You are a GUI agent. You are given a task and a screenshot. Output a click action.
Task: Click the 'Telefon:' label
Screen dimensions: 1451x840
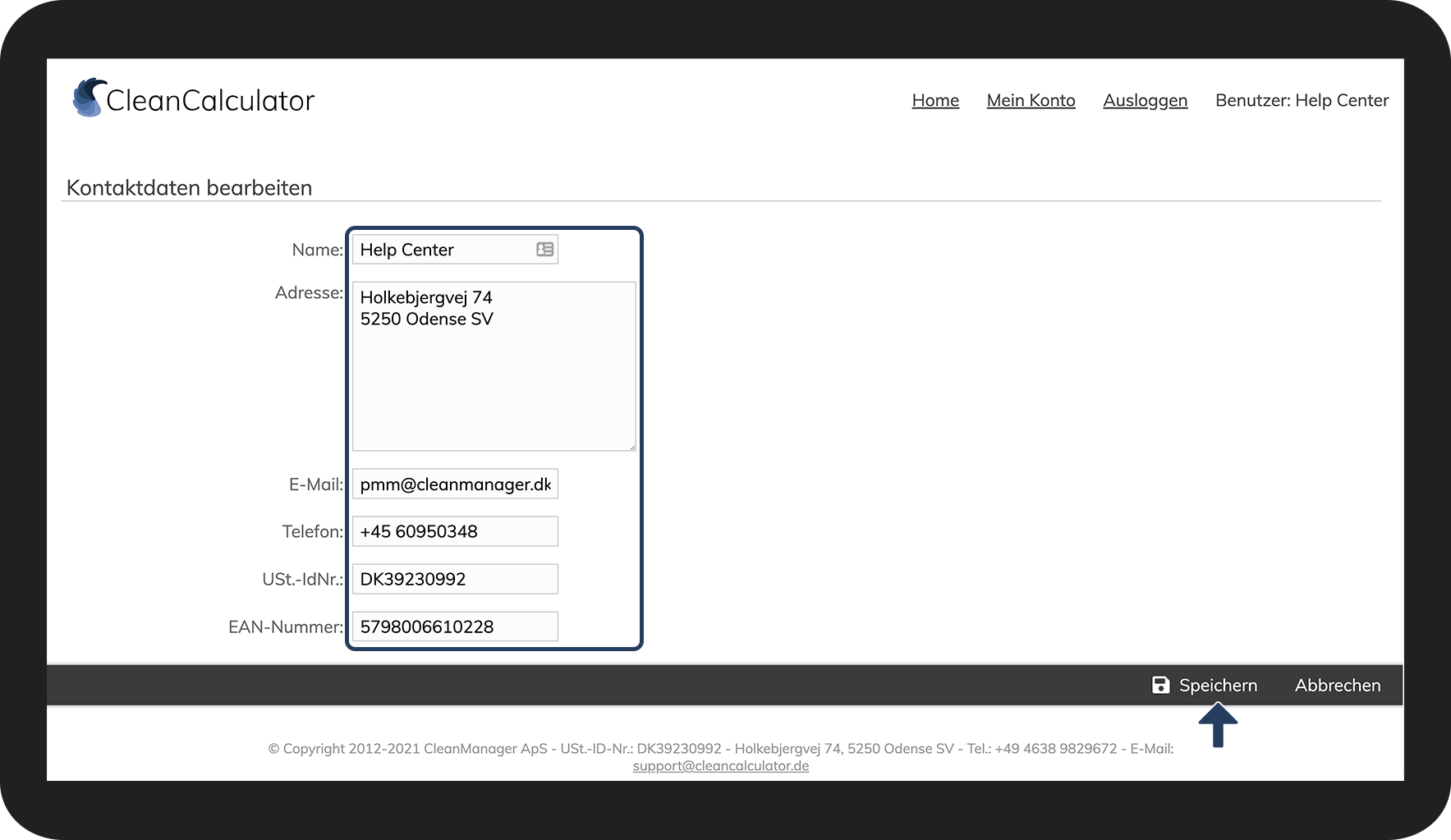pos(312,531)
